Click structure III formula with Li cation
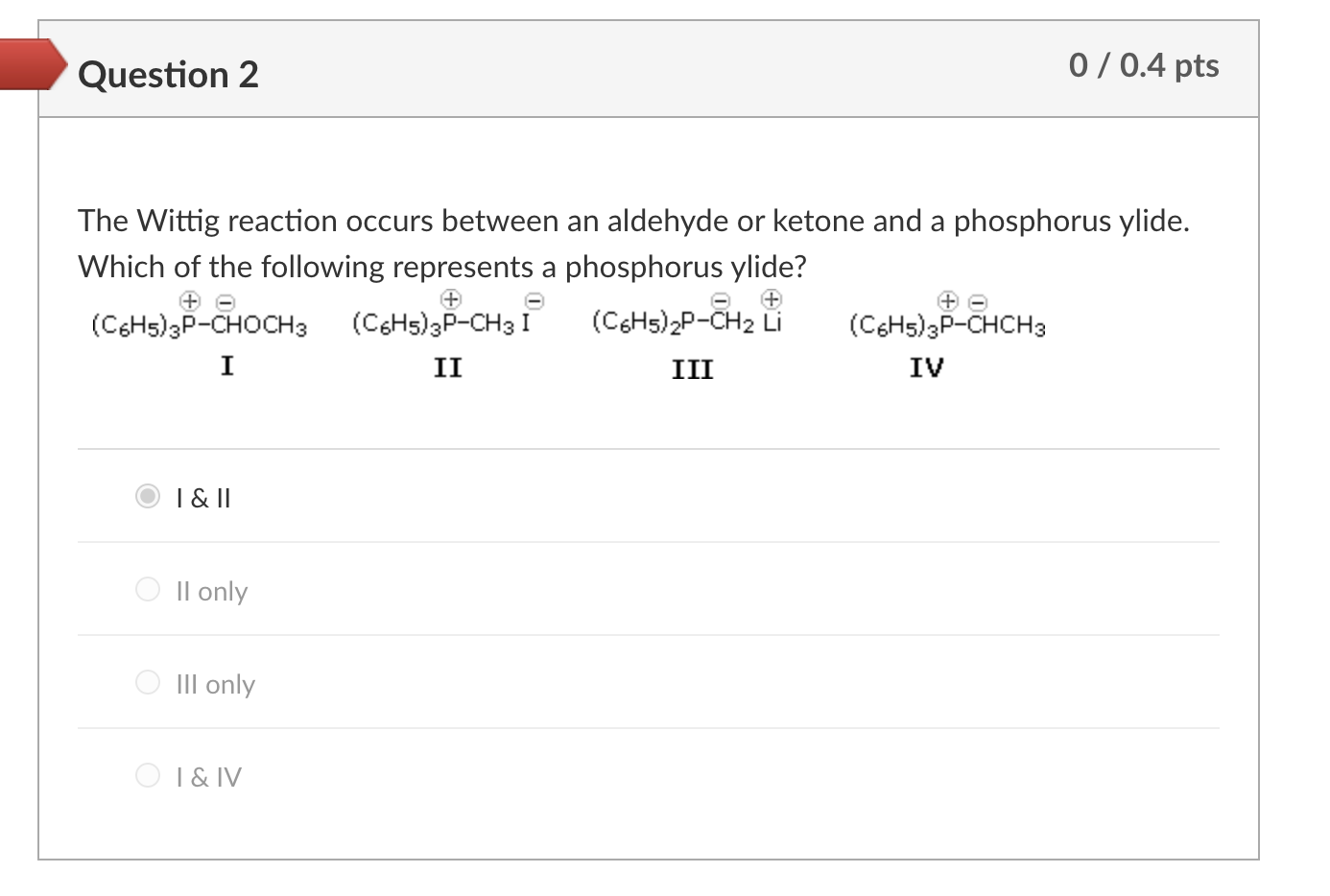The image size is (1330, 896). click(x=688, y=313)
